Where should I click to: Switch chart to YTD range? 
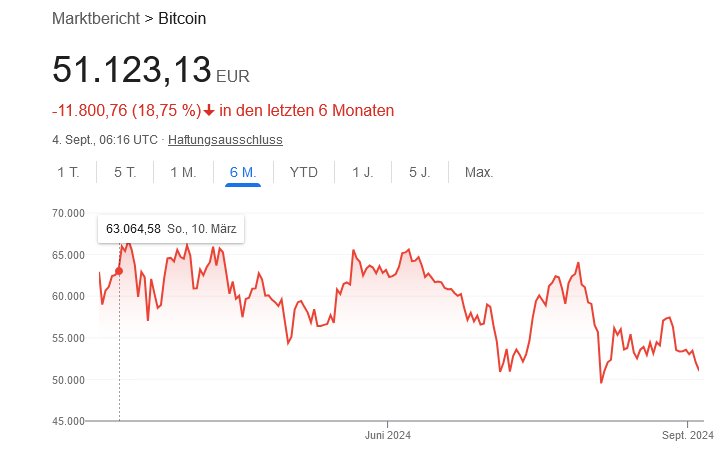(x=303, y=172)
